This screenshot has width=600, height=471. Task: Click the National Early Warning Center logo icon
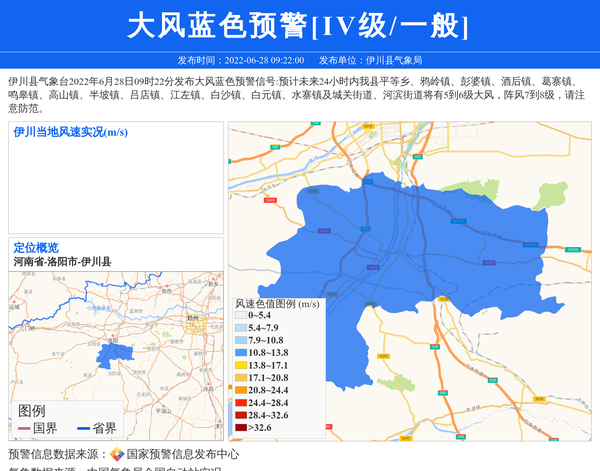pos(117,454)
